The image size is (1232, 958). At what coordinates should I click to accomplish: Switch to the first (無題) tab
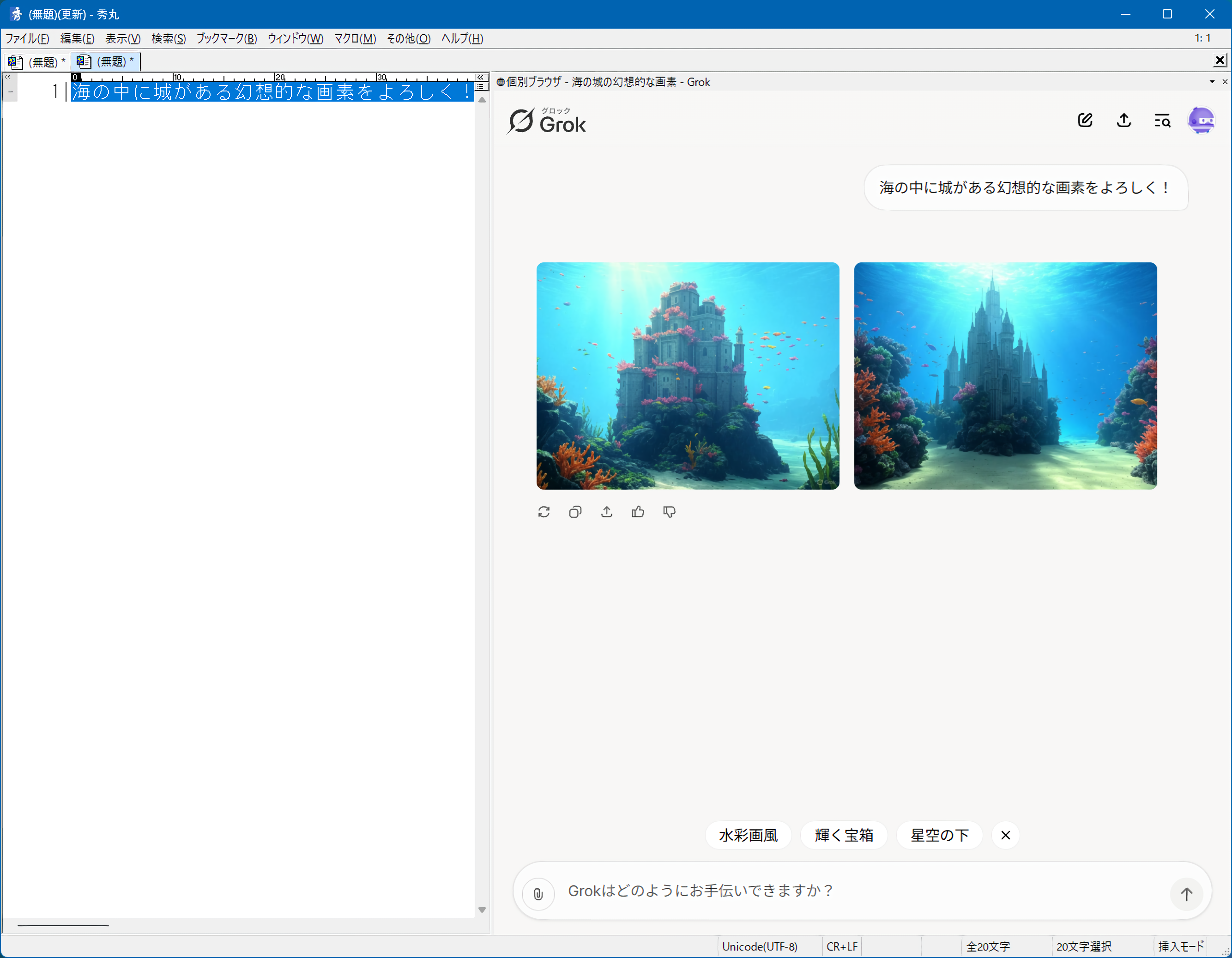pyautogui.click(x=36, y=61)
